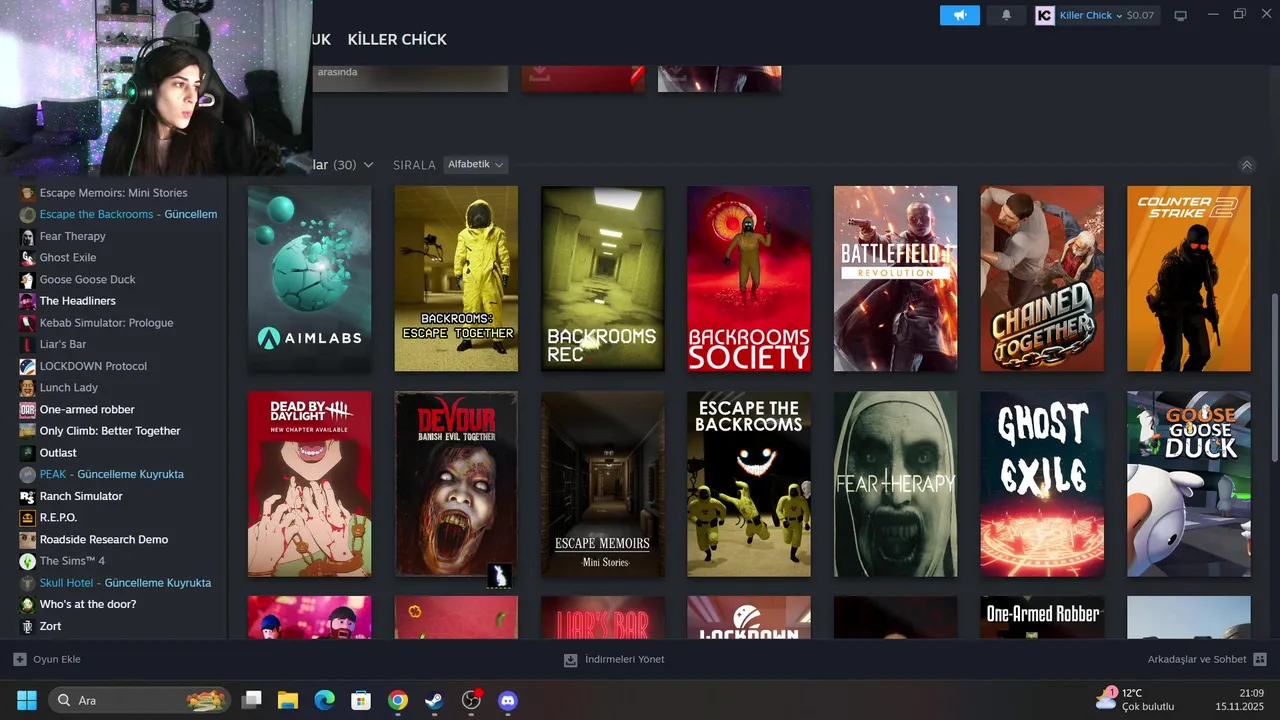Click the Ghost Exile sidebar icon
The image size is (1280, 720).
28,258
